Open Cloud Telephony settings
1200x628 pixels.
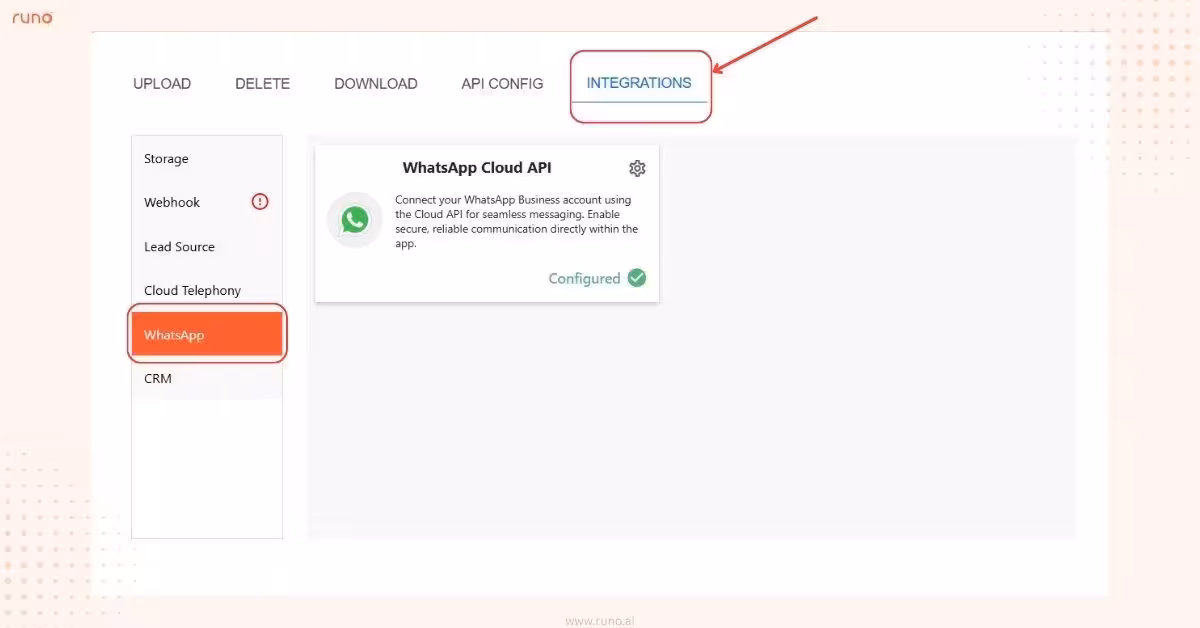pyautogui.click(x=192, y=290)
